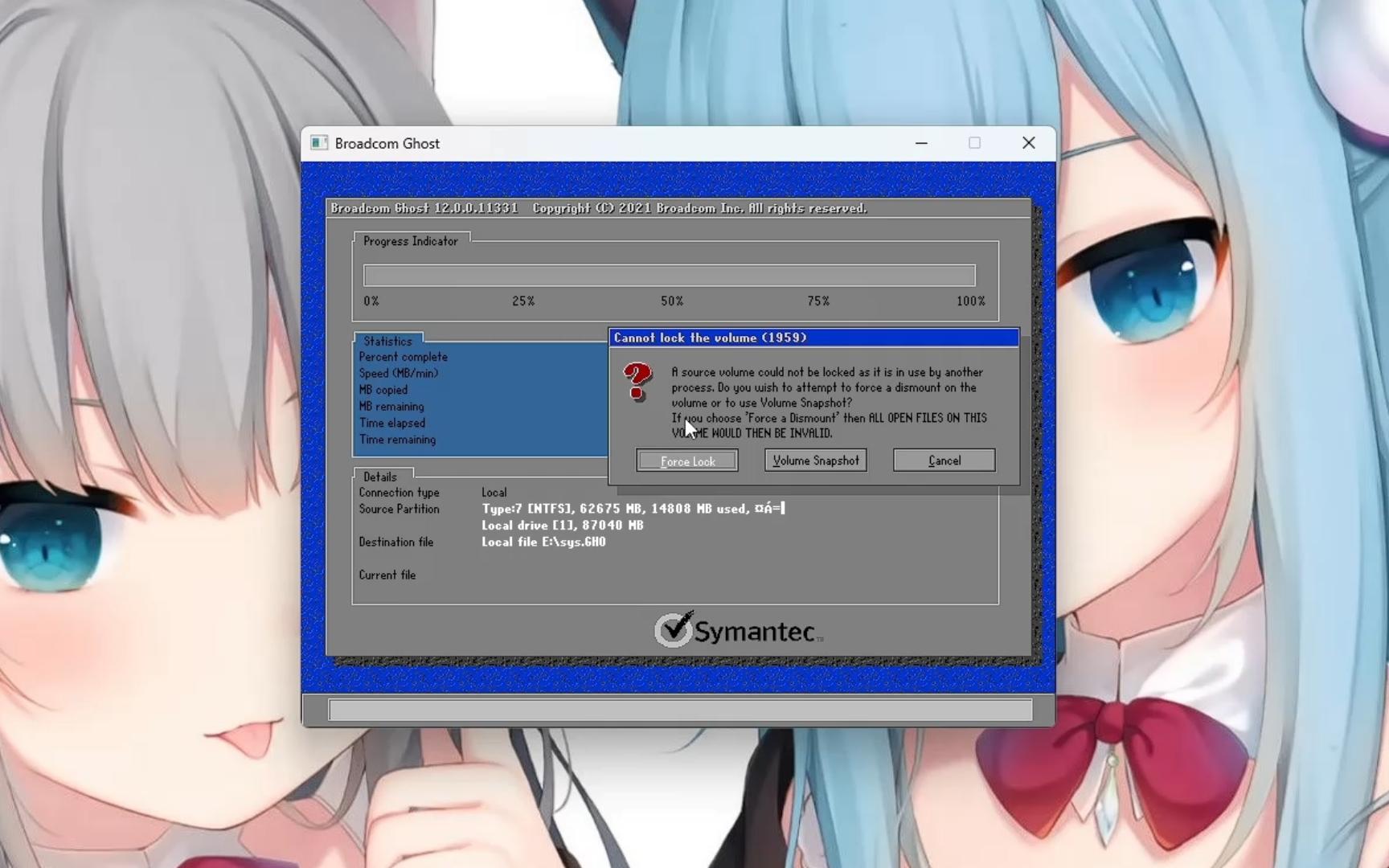The image size is (1389, 868).
Task: Click the 75% progress marker
Action: click(x=818, y=301)
